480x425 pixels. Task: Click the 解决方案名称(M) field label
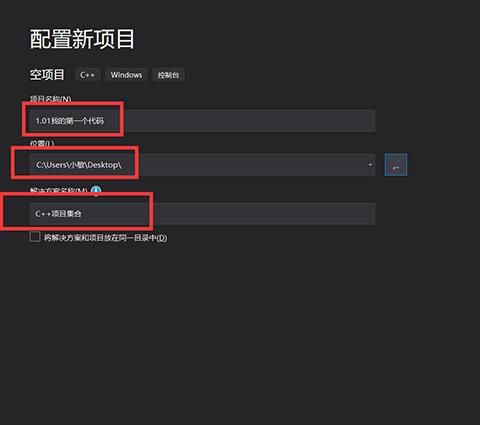59,191
